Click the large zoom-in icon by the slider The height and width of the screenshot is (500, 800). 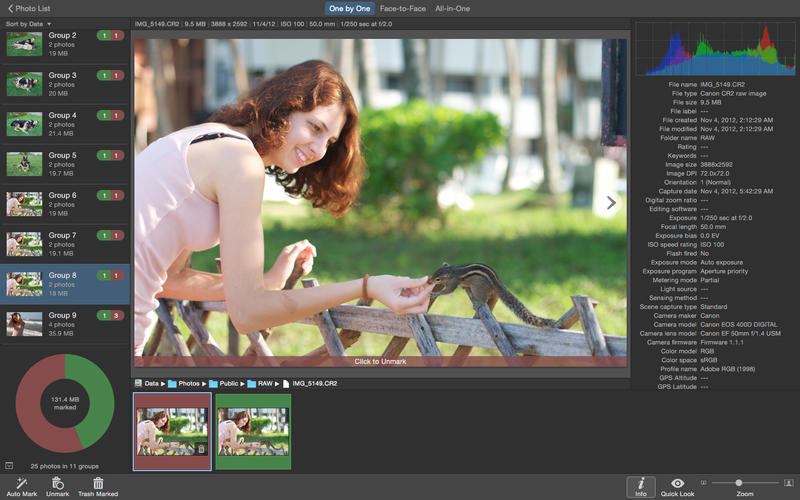[789, 483]
